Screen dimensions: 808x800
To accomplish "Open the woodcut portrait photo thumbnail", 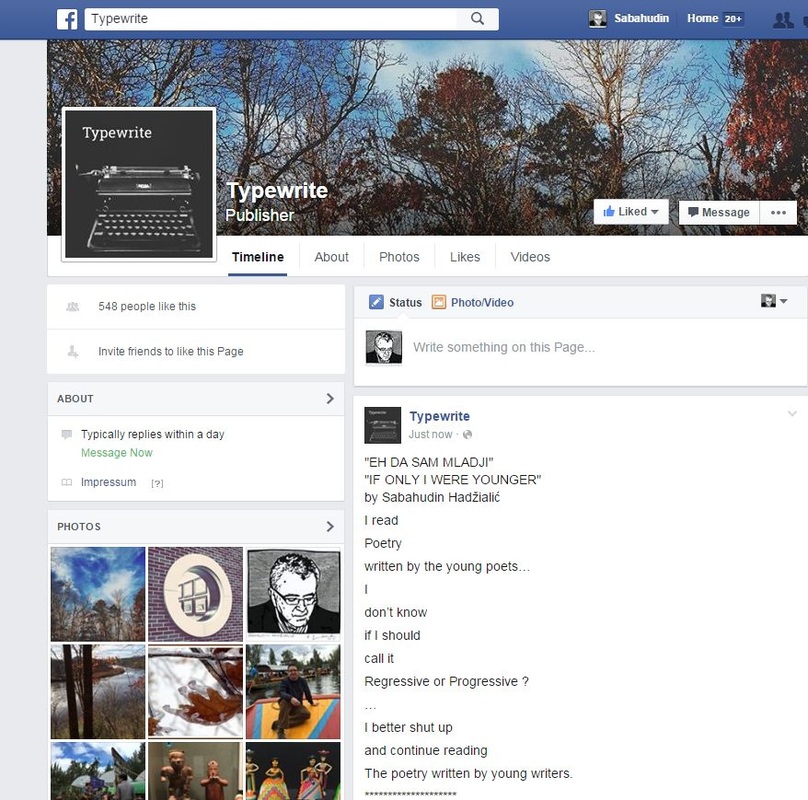I will click(x=293, y=594).
